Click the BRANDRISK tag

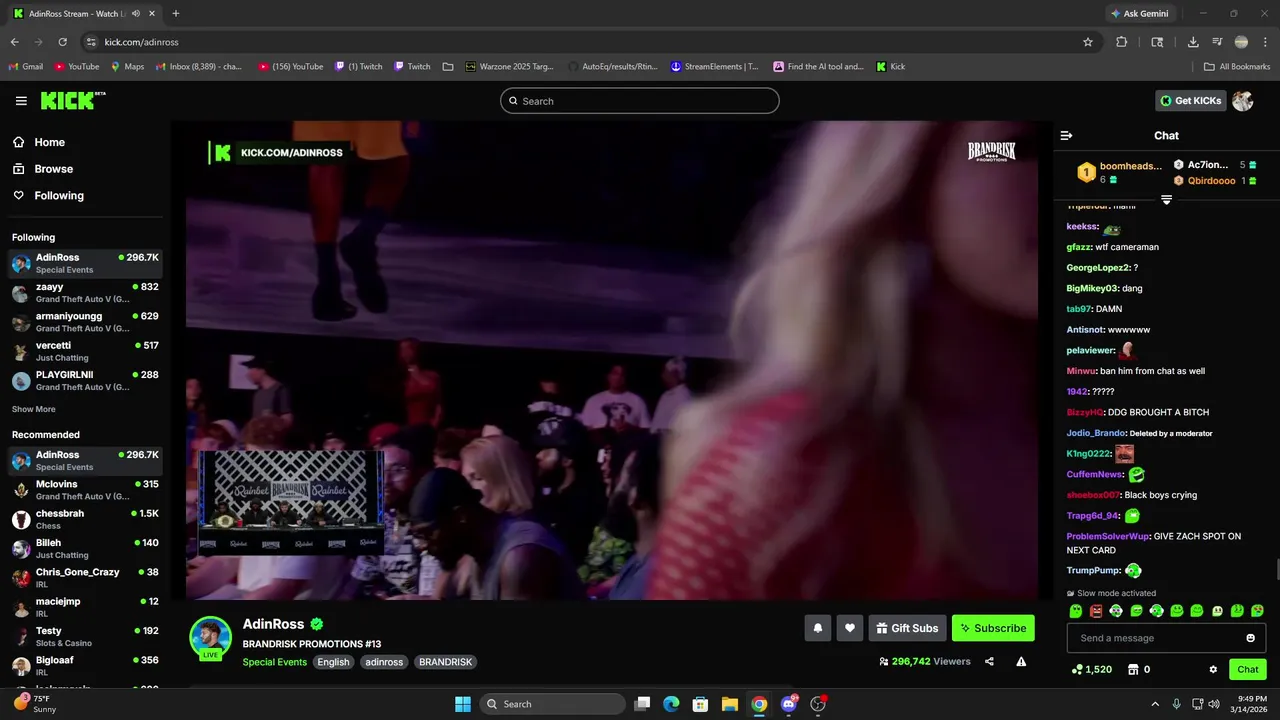pos(445,662)
